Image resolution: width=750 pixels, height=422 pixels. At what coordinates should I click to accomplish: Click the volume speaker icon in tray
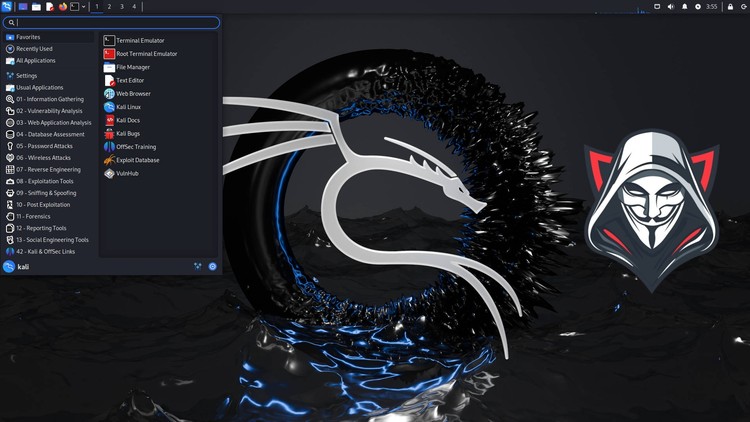[x=670, y=6]
